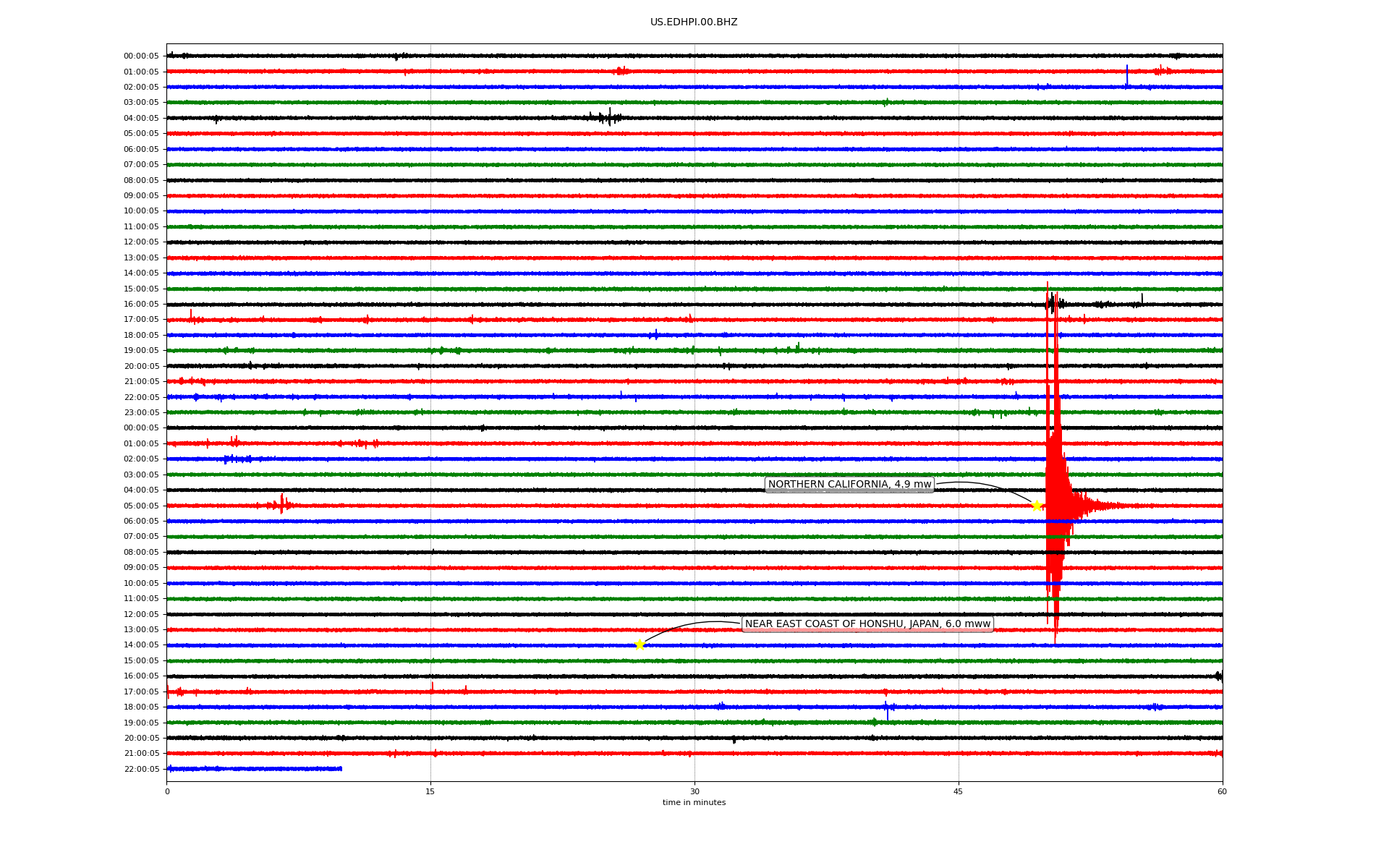Viewport: 1389px width, 868px height.
Task: Click the US.EDHPI.00.BHZ plot title
Action: click(694, 22)
